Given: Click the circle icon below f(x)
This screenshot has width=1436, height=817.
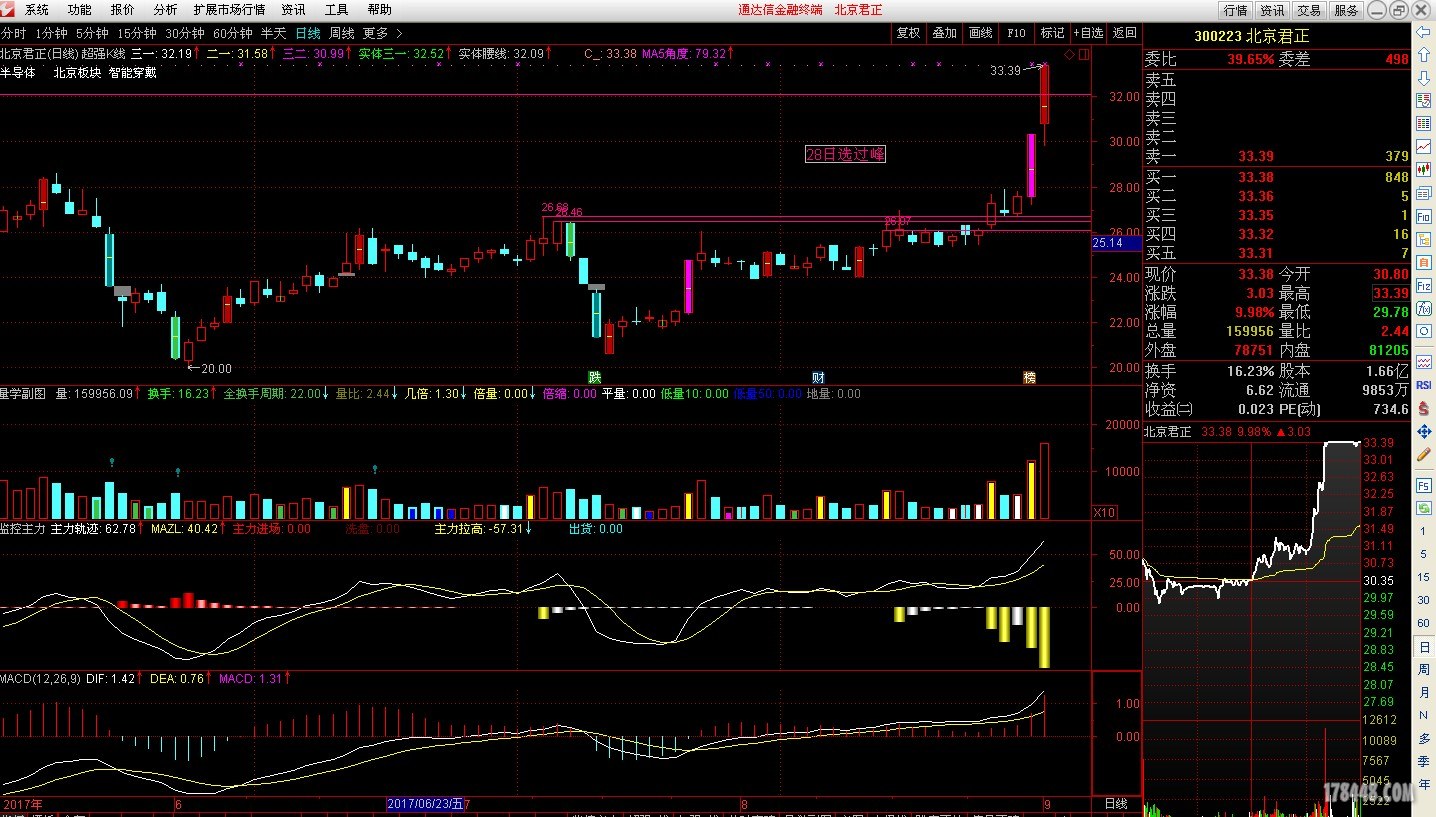Looking at the screenshot, I should 1424,332.
